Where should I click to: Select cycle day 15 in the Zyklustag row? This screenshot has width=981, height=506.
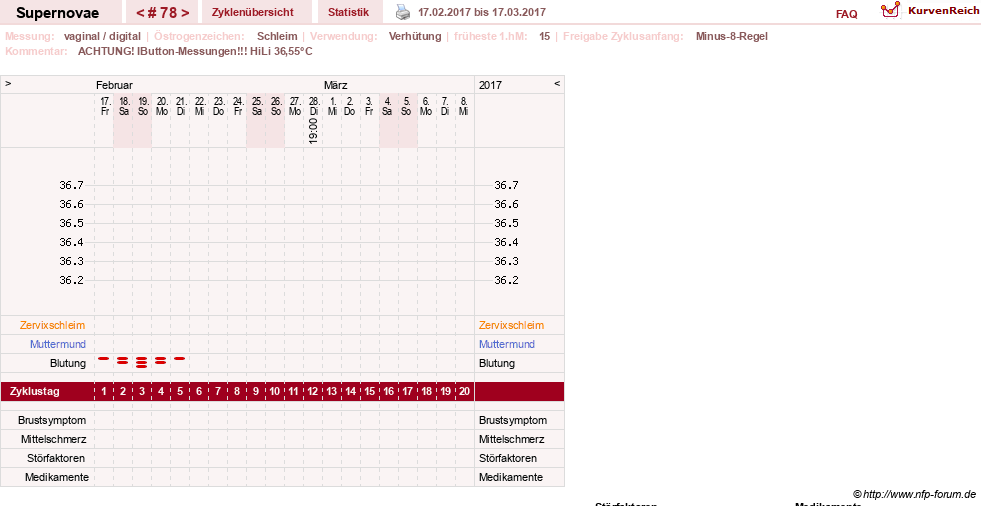(x=370, y=392)
